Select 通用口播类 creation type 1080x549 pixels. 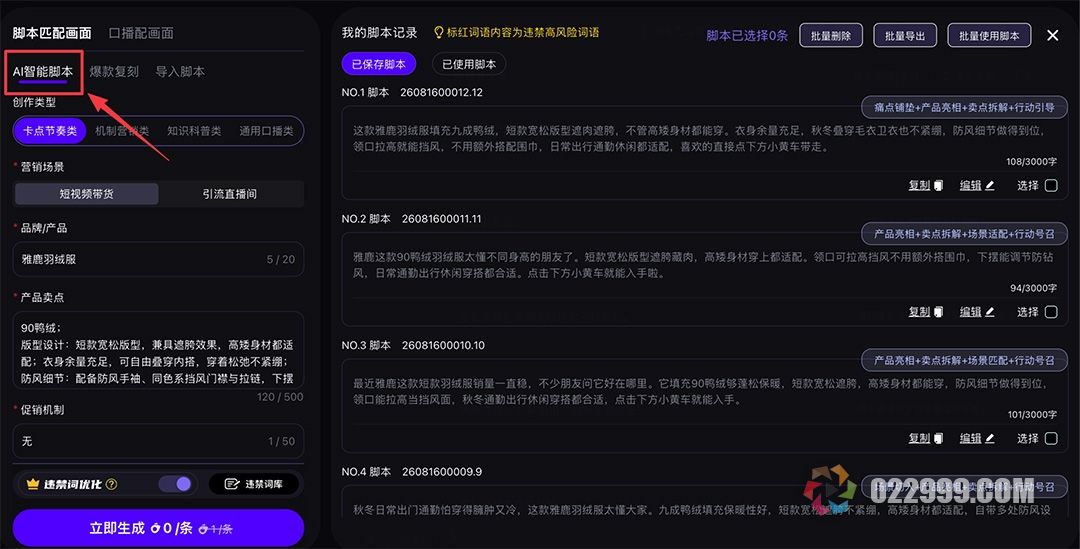(267, 131)
